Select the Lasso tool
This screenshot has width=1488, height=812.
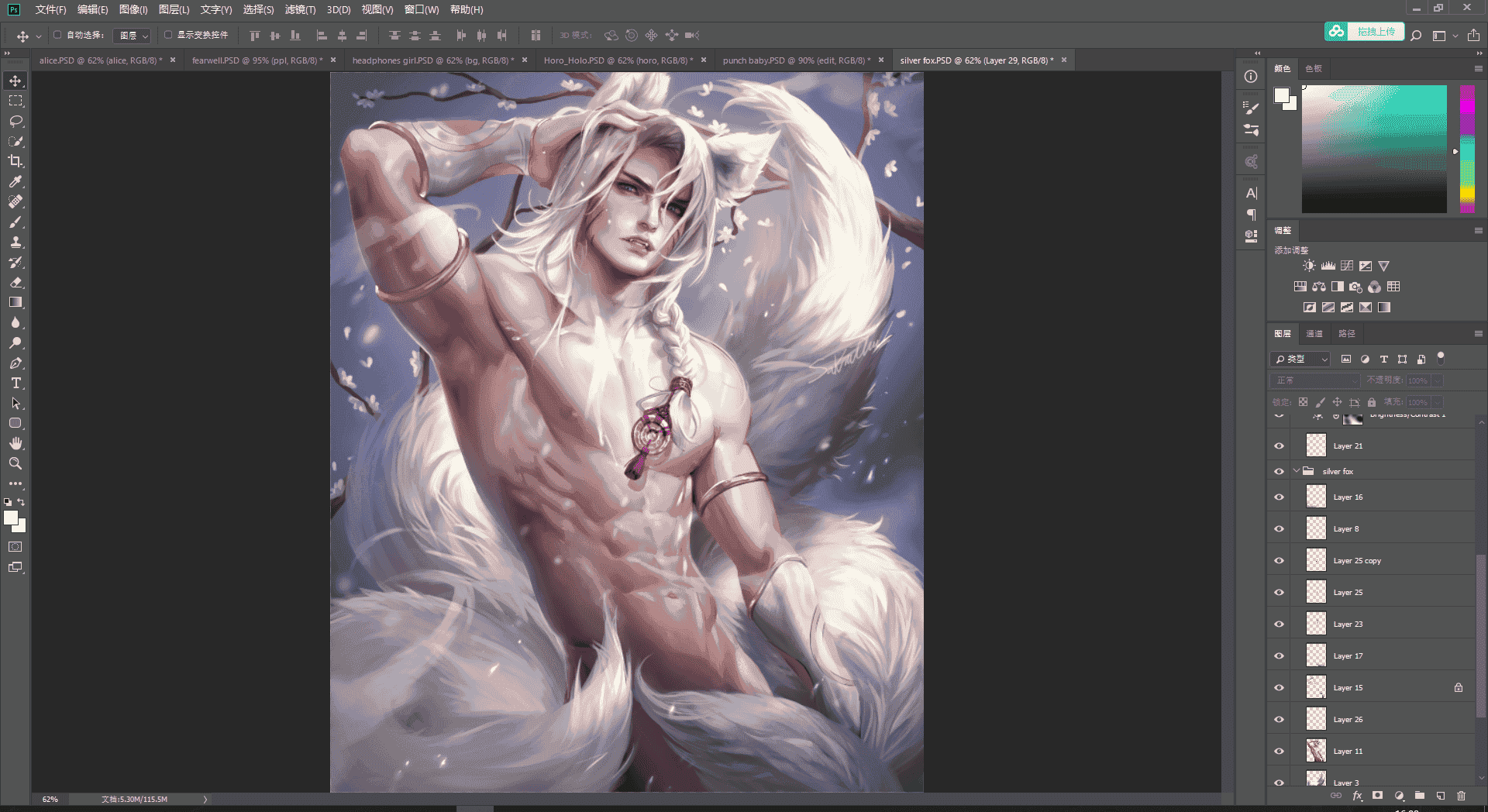(15, 121)
